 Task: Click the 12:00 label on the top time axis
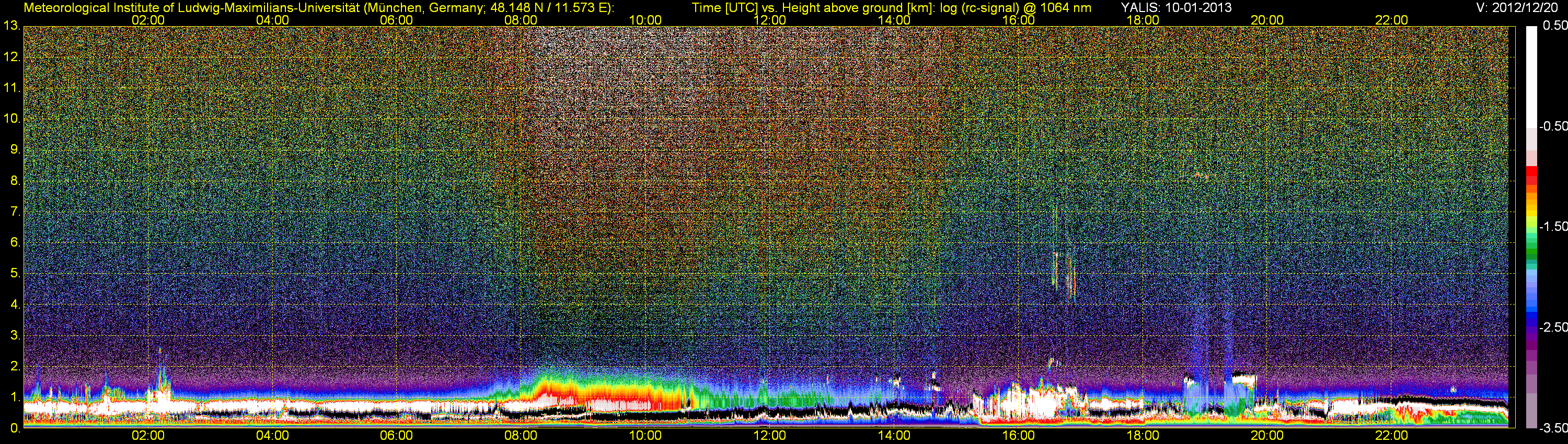769,20
